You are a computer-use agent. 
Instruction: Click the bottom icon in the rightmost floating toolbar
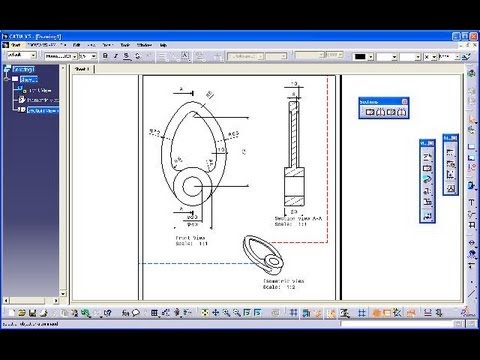click(451, 188)
